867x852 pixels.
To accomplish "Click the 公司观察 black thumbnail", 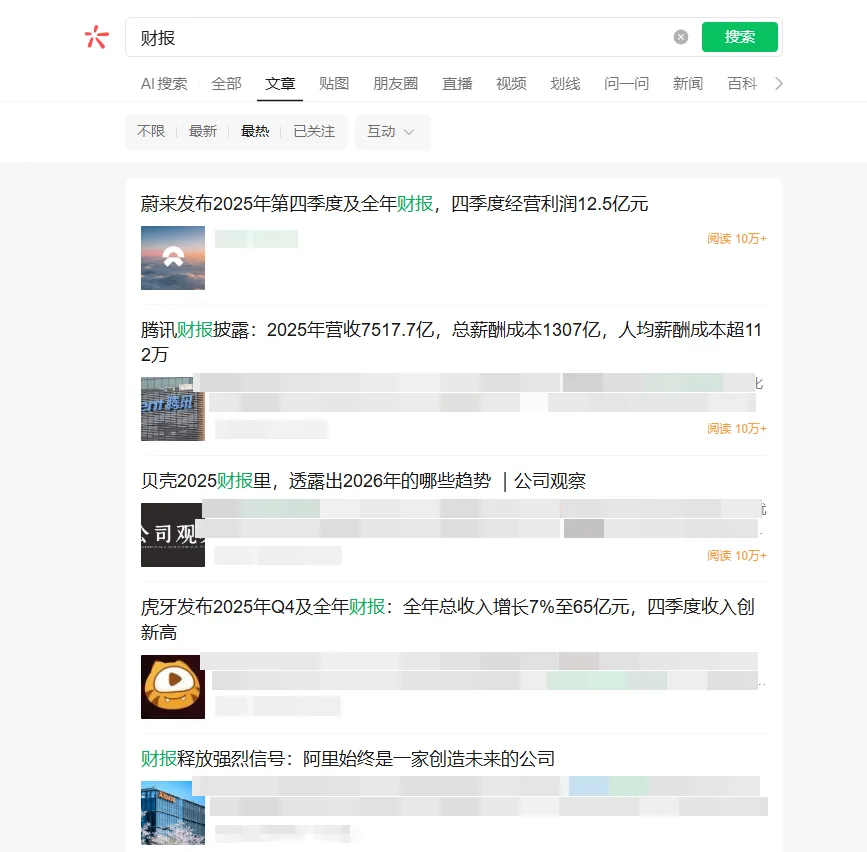I will (x=173, y=535).
